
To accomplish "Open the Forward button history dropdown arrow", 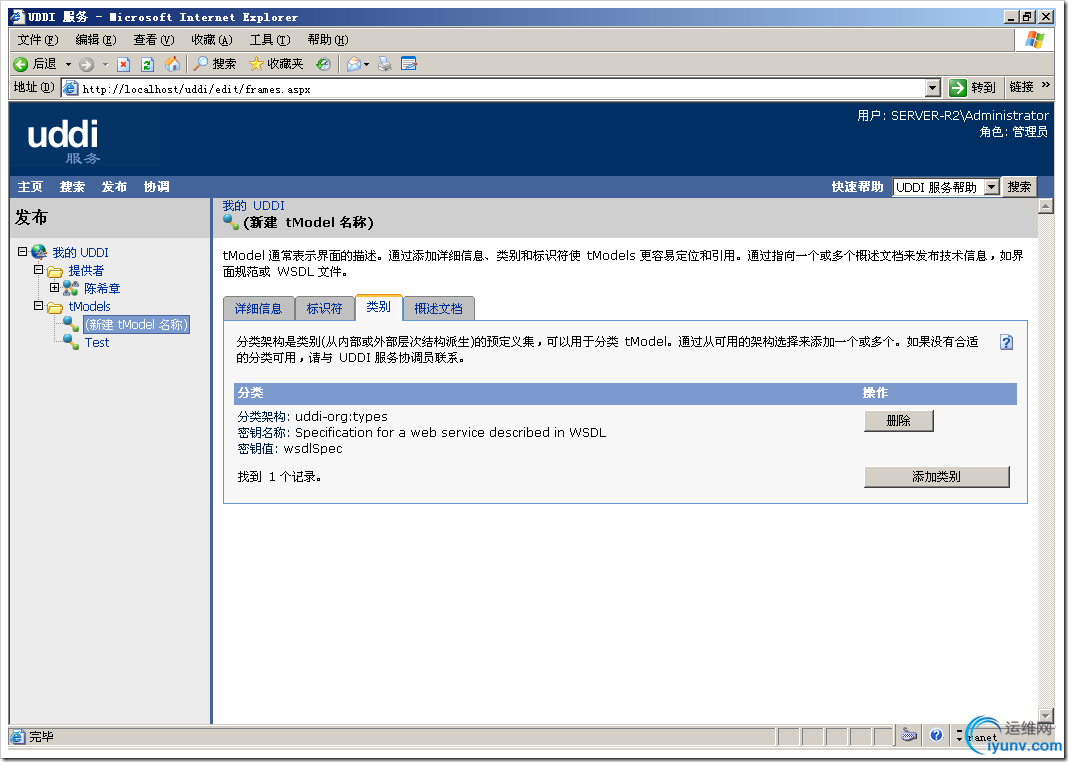I will point(105,65).
